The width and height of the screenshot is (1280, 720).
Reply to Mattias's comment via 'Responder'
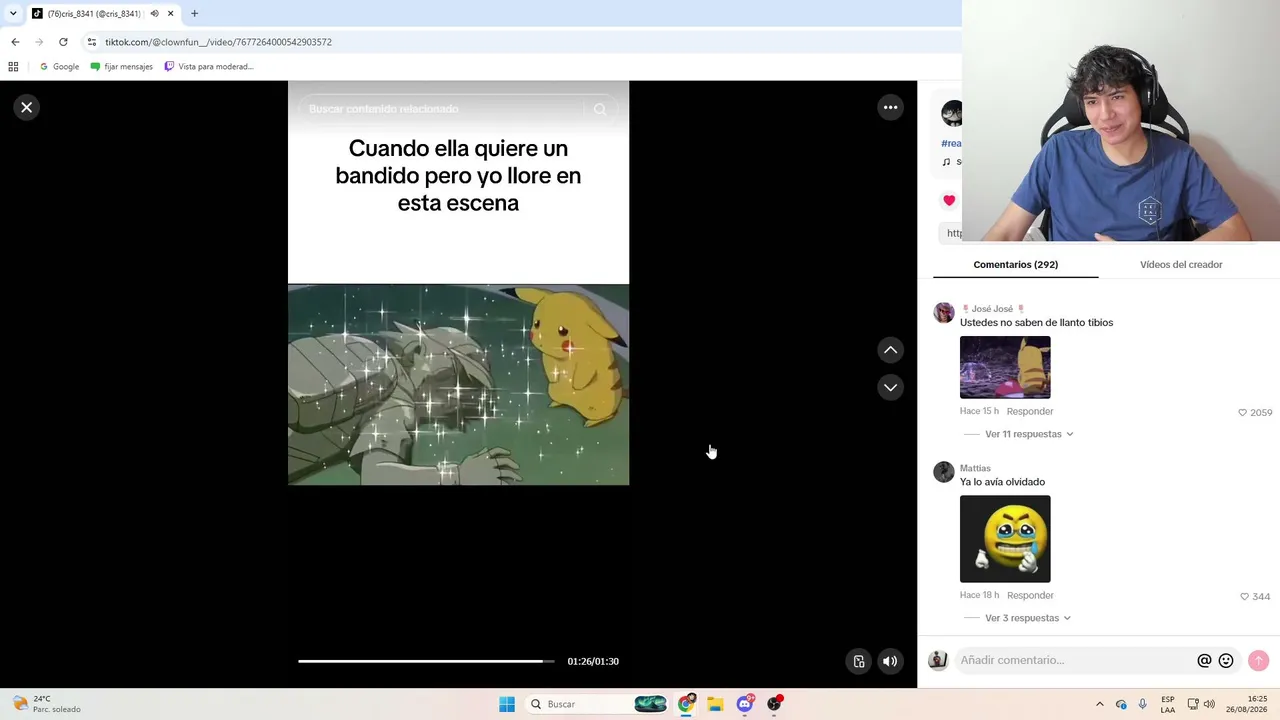1030,595
